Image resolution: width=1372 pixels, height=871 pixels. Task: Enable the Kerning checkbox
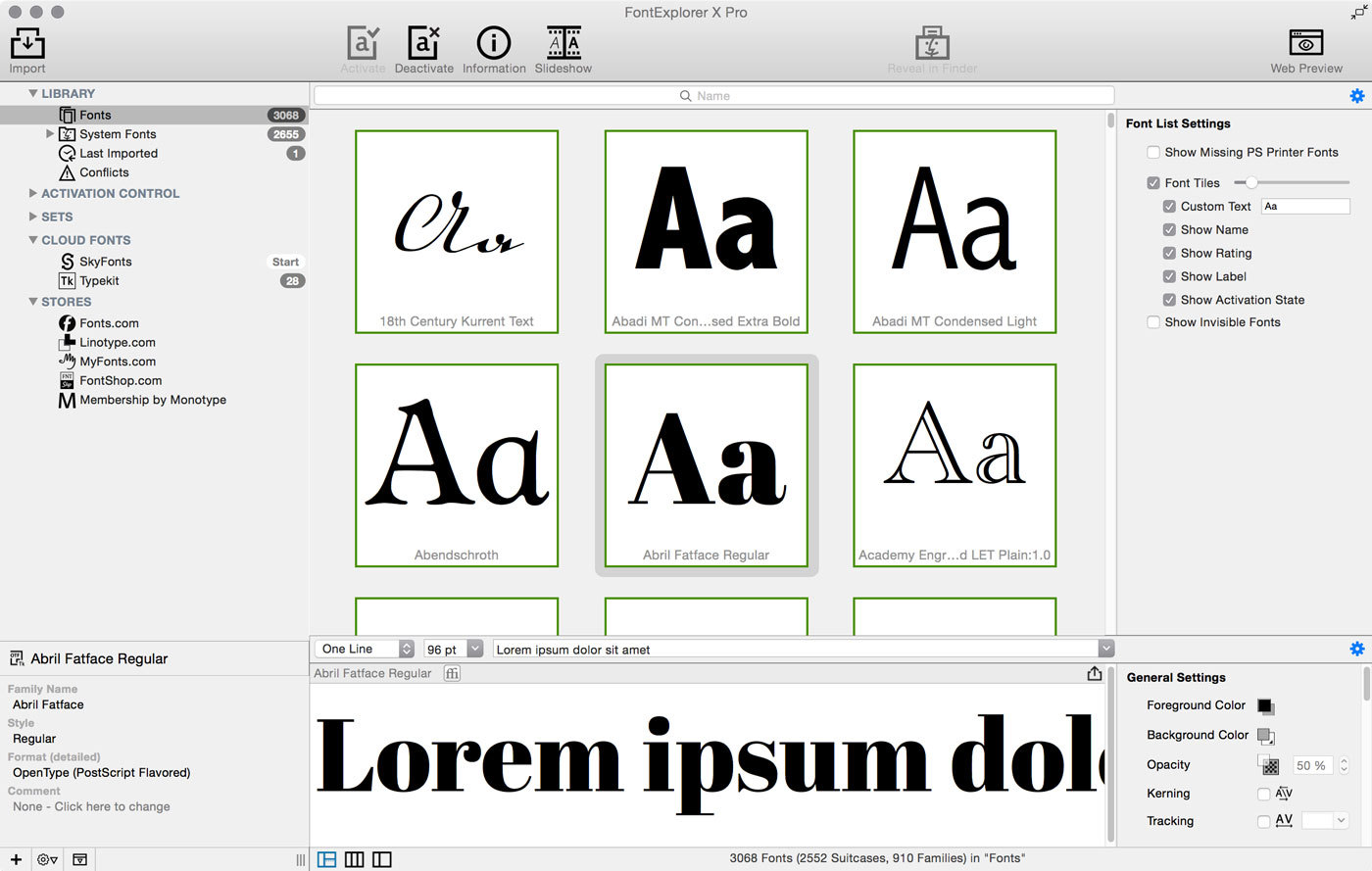point(1264,794)
